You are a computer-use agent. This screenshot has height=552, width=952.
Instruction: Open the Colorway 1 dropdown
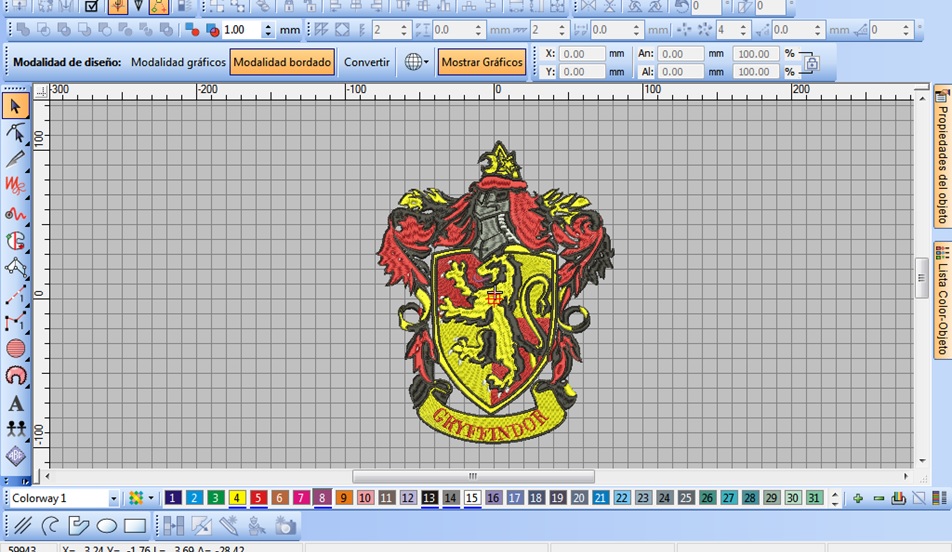[x=113, y=498]
